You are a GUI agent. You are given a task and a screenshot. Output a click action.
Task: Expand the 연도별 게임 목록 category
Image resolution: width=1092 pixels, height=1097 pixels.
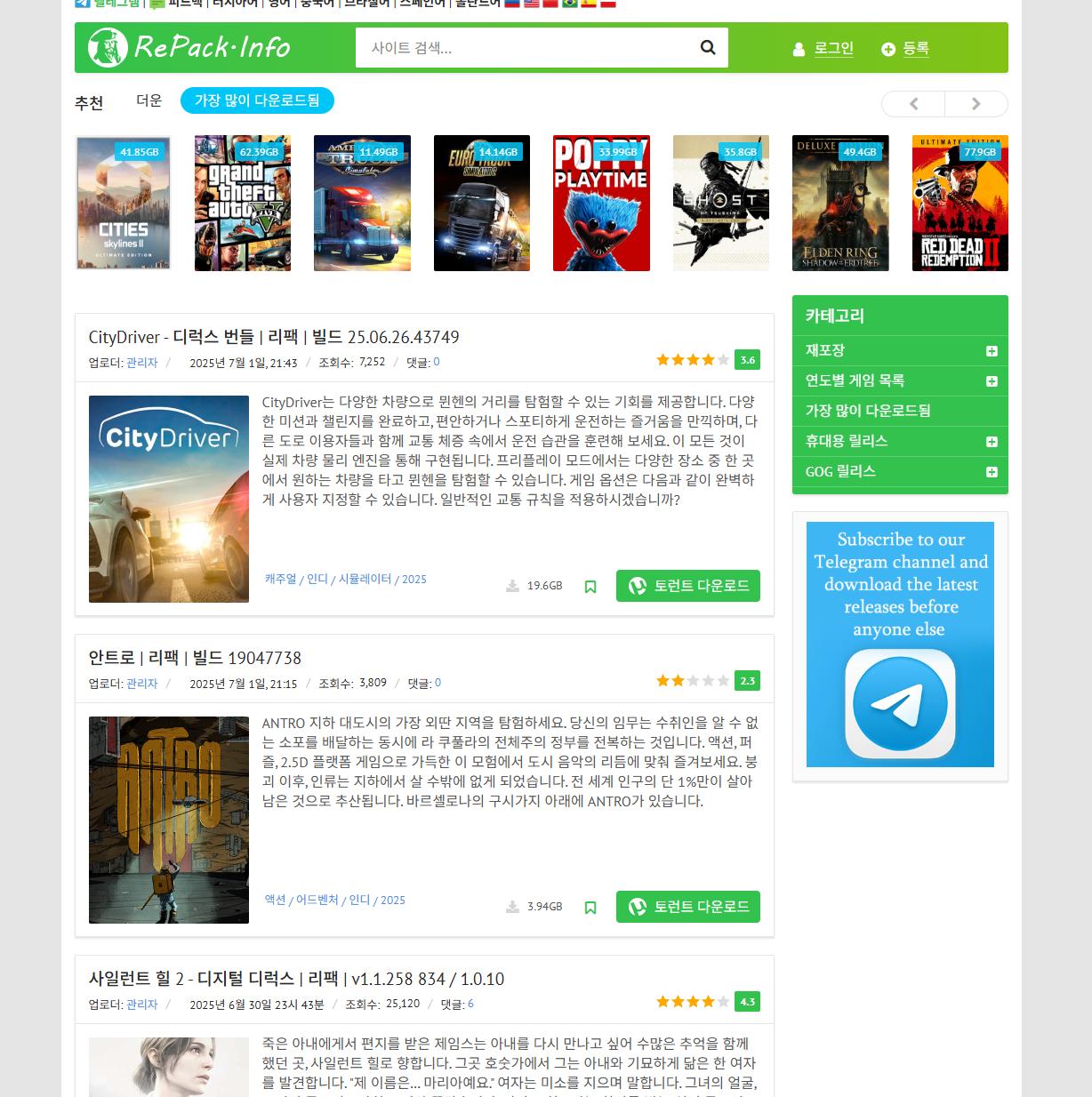[x=992, y=381]
